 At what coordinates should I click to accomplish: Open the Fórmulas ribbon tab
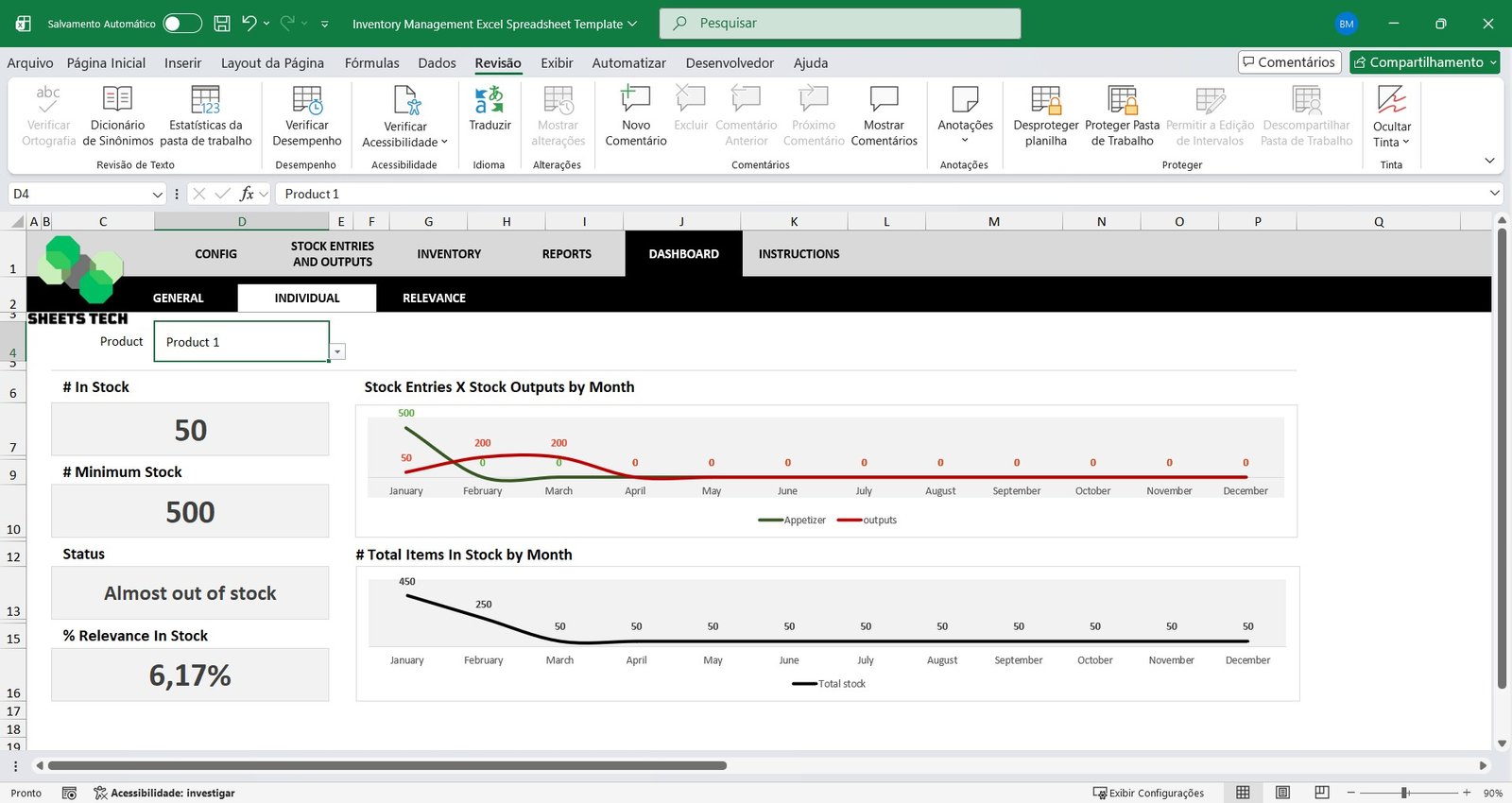pos(371,63)
